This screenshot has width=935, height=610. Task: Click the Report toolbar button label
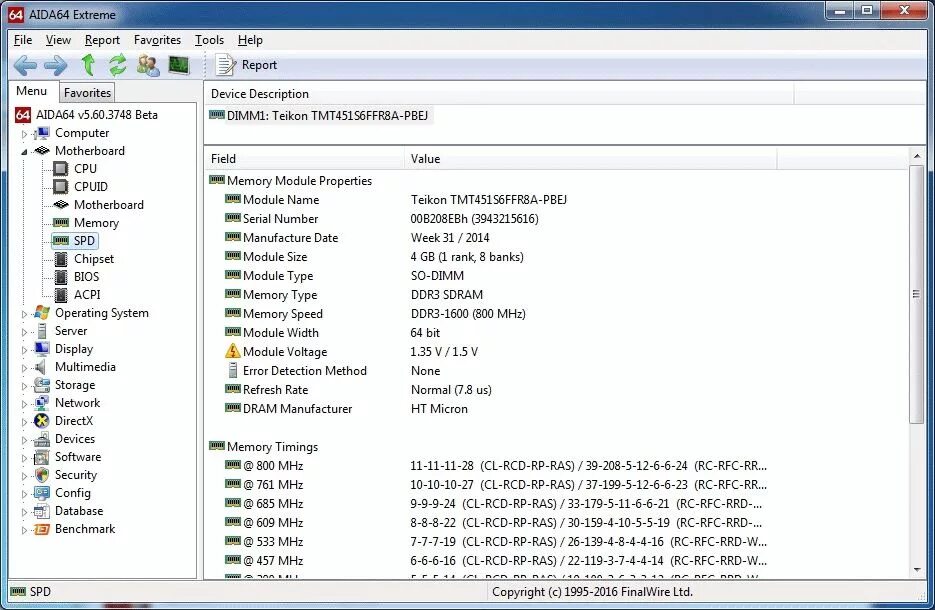click(259, 65)
